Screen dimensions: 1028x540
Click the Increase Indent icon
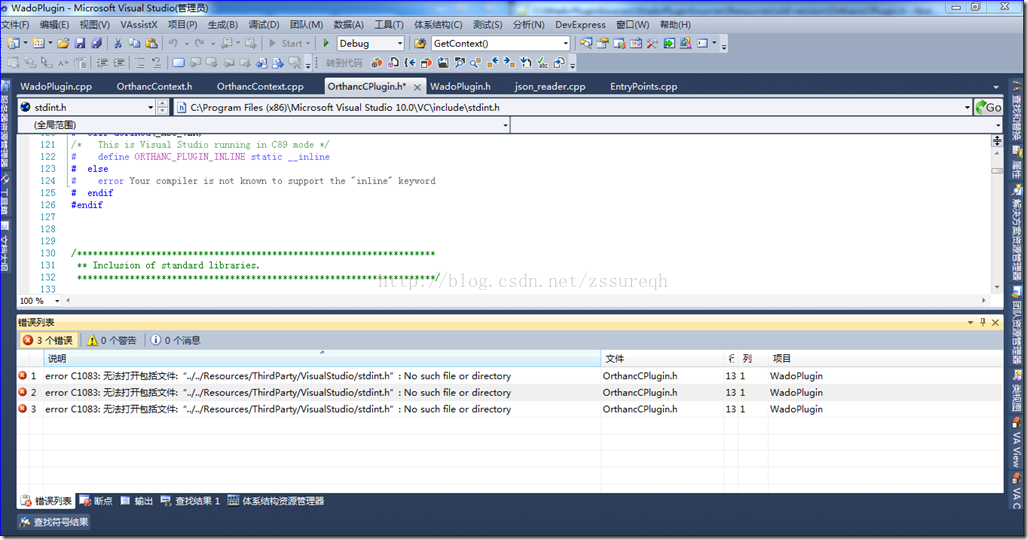click(119, 63)
